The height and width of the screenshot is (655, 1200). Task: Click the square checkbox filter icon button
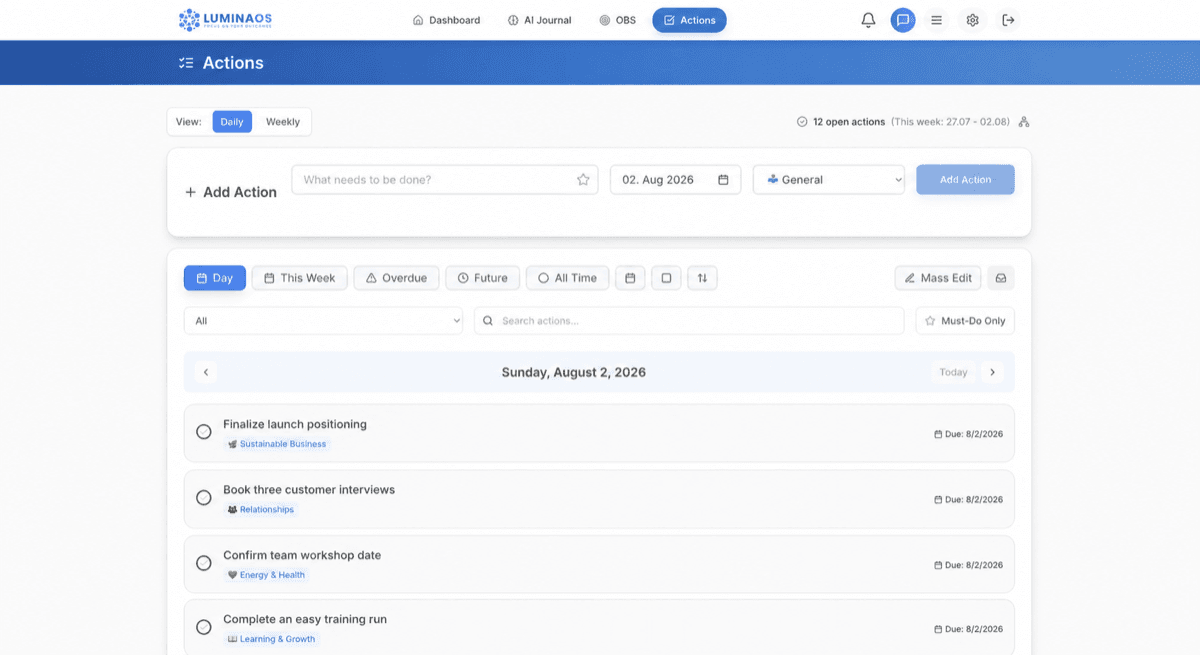coord(667,278)
